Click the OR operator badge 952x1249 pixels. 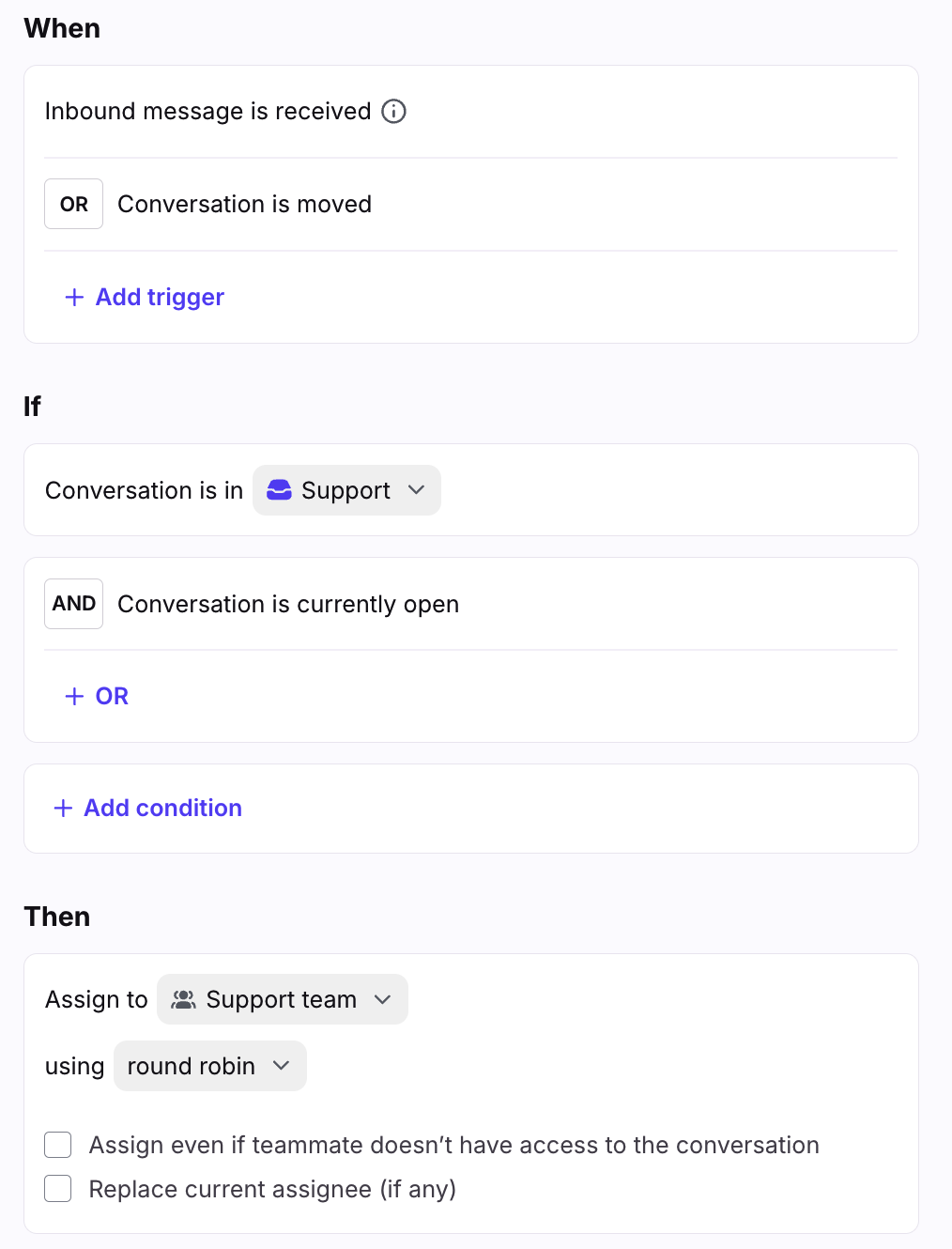(x=73, y=205)
